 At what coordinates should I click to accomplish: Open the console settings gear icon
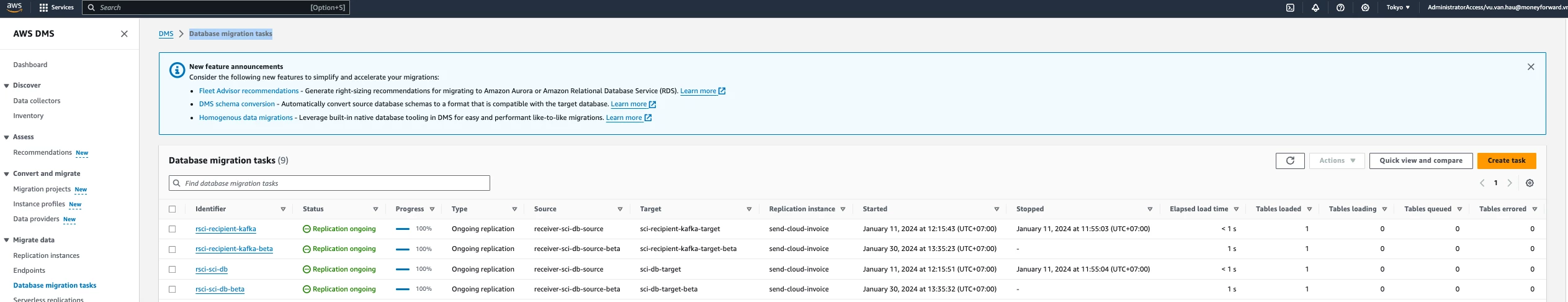tap(1365, 7)
